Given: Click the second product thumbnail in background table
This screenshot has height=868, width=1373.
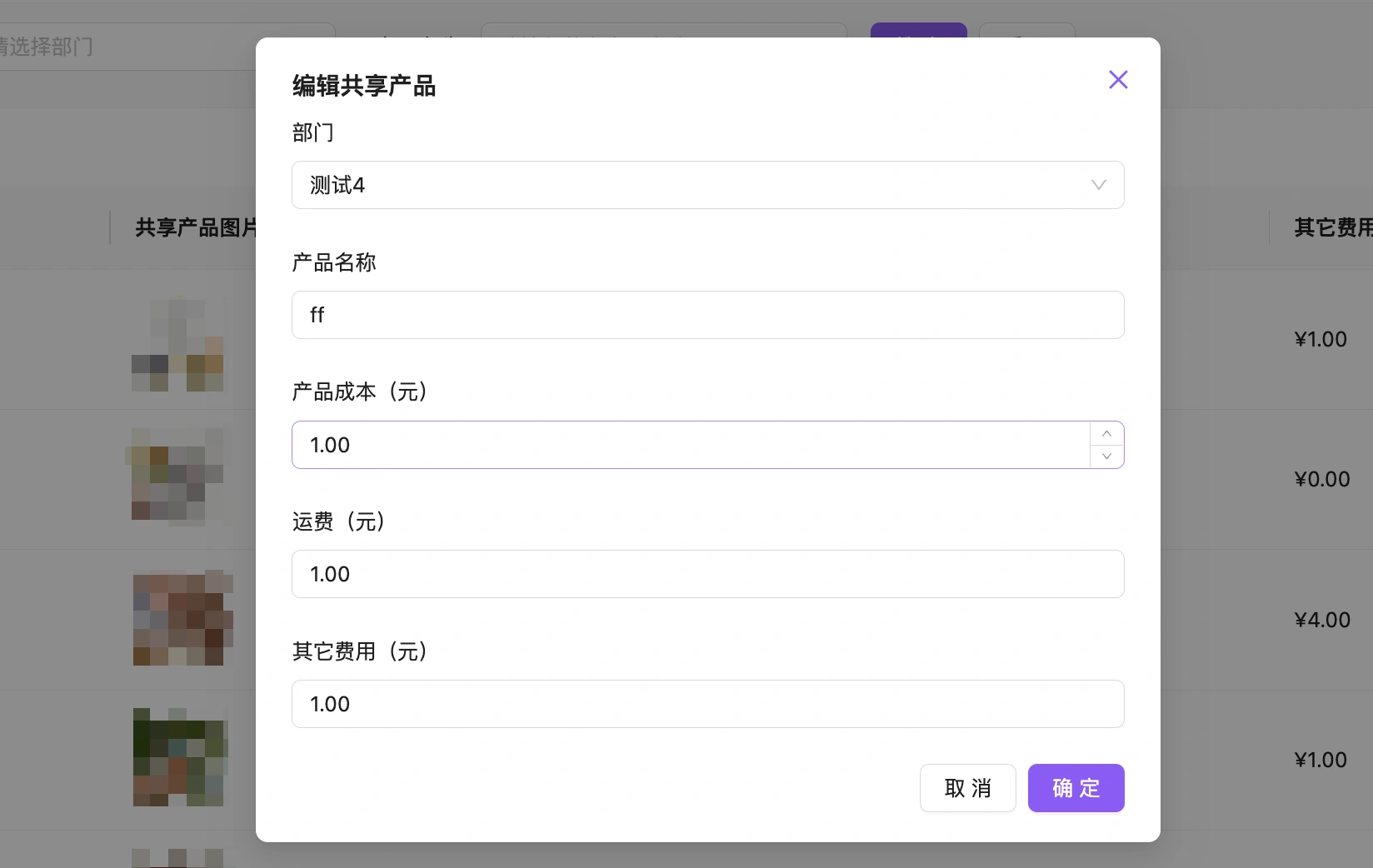Looking at the screenshot, I should point(178,476).
